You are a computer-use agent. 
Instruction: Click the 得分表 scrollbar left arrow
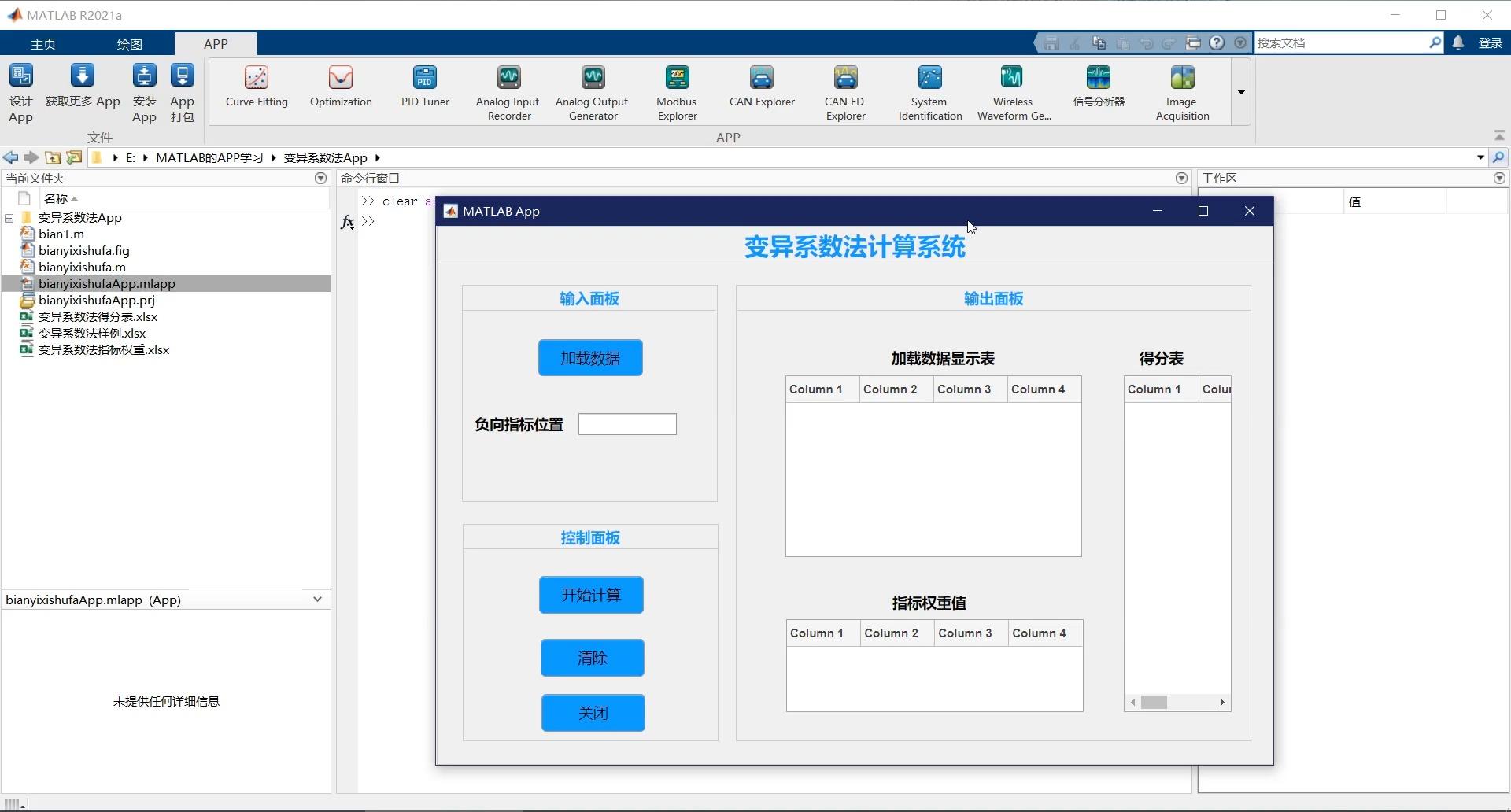pyautogui.click(x=1133, y=703)
